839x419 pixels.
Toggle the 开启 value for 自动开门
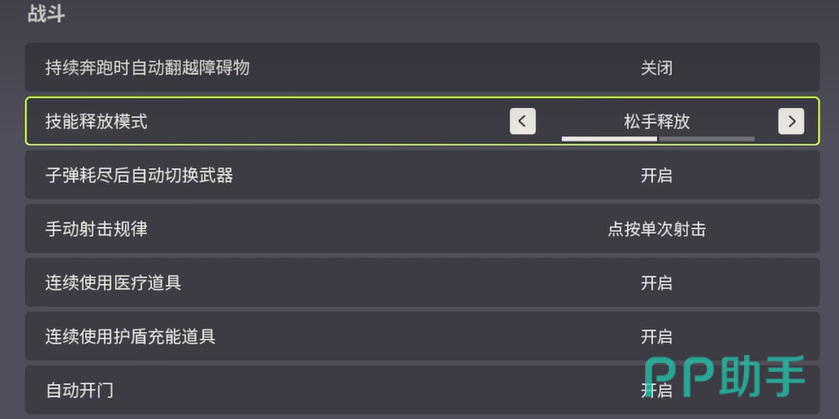656,390
